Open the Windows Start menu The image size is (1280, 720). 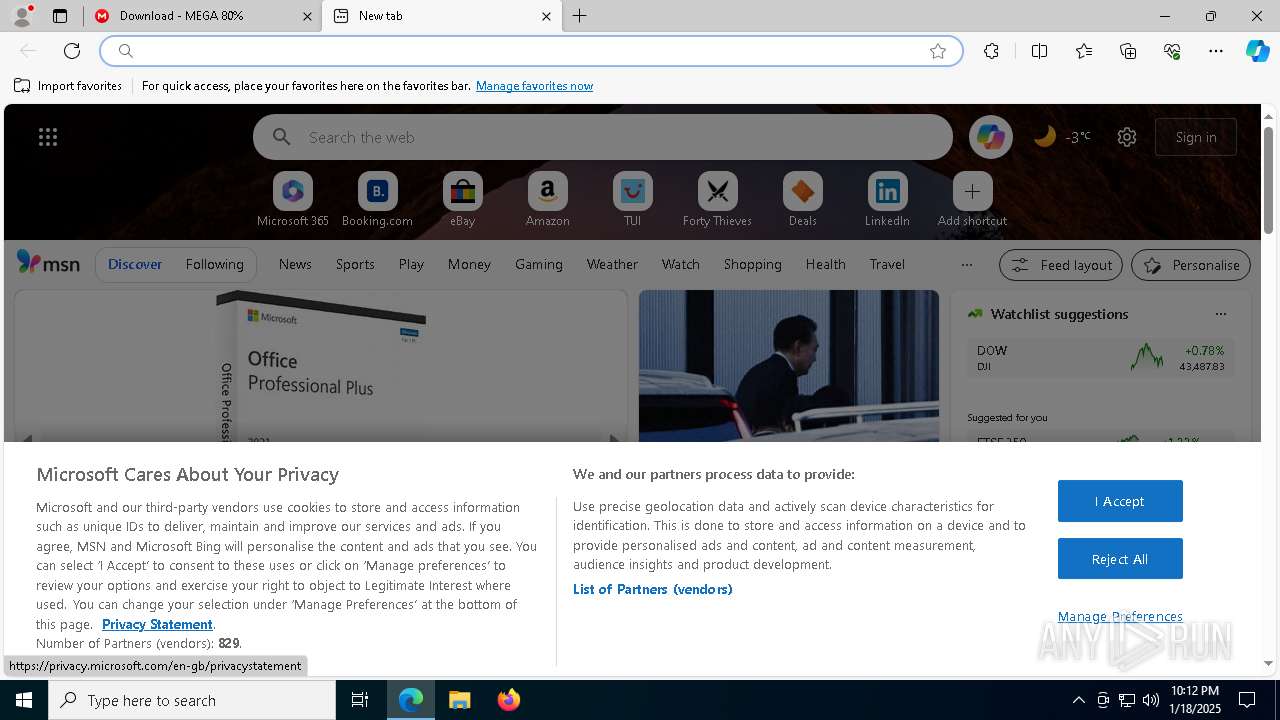coord(24,700)
